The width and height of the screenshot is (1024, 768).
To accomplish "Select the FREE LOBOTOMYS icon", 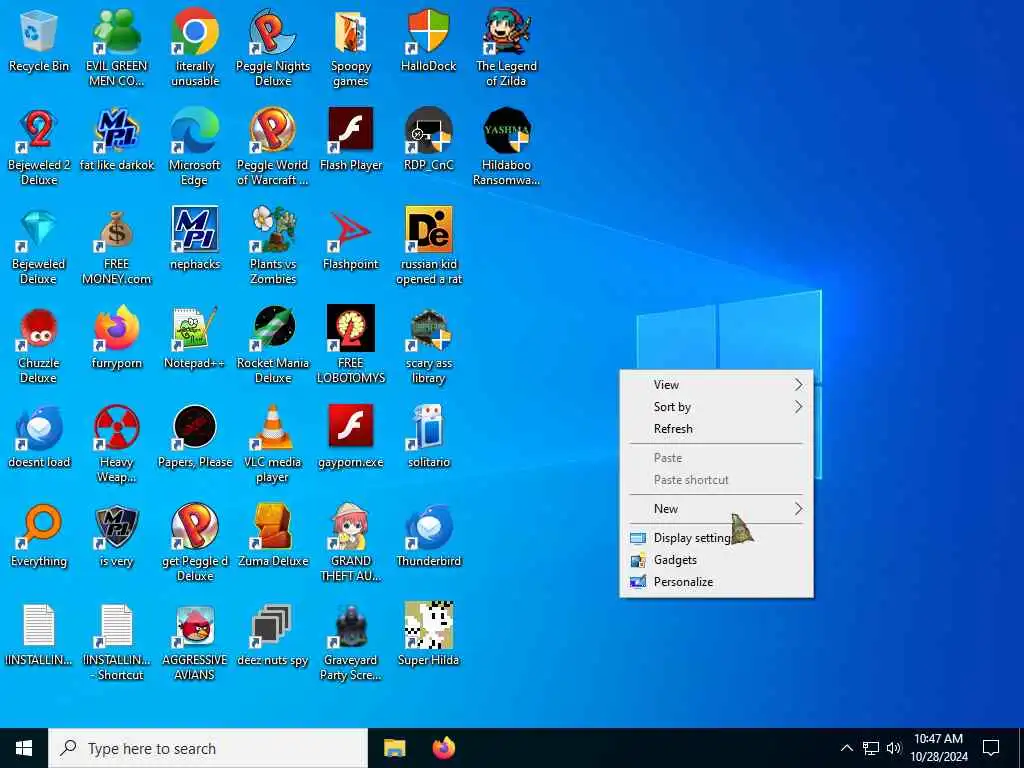I will click(351, 345).
